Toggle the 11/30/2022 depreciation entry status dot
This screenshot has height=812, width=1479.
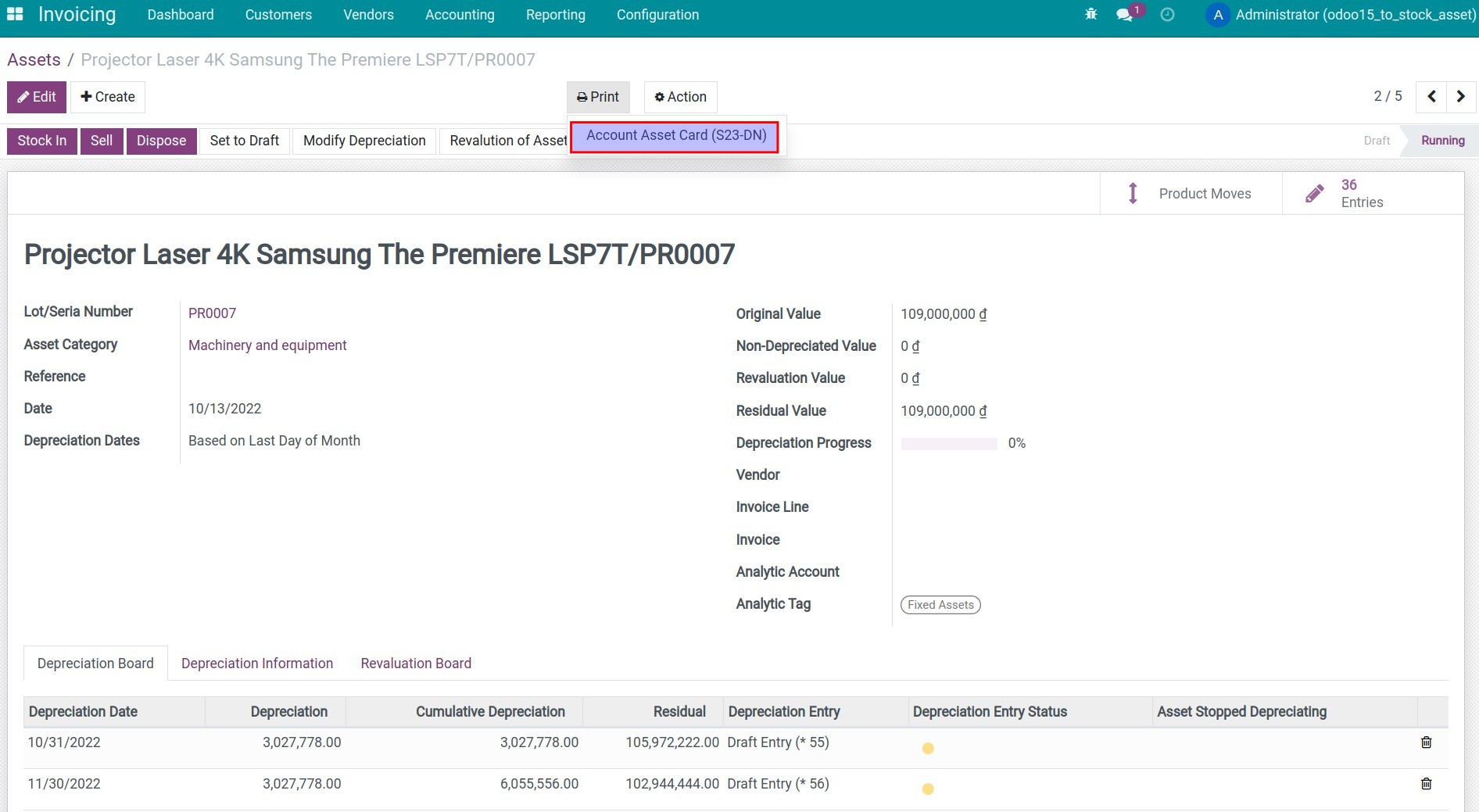pyautogui.click(x=928, y=789)
